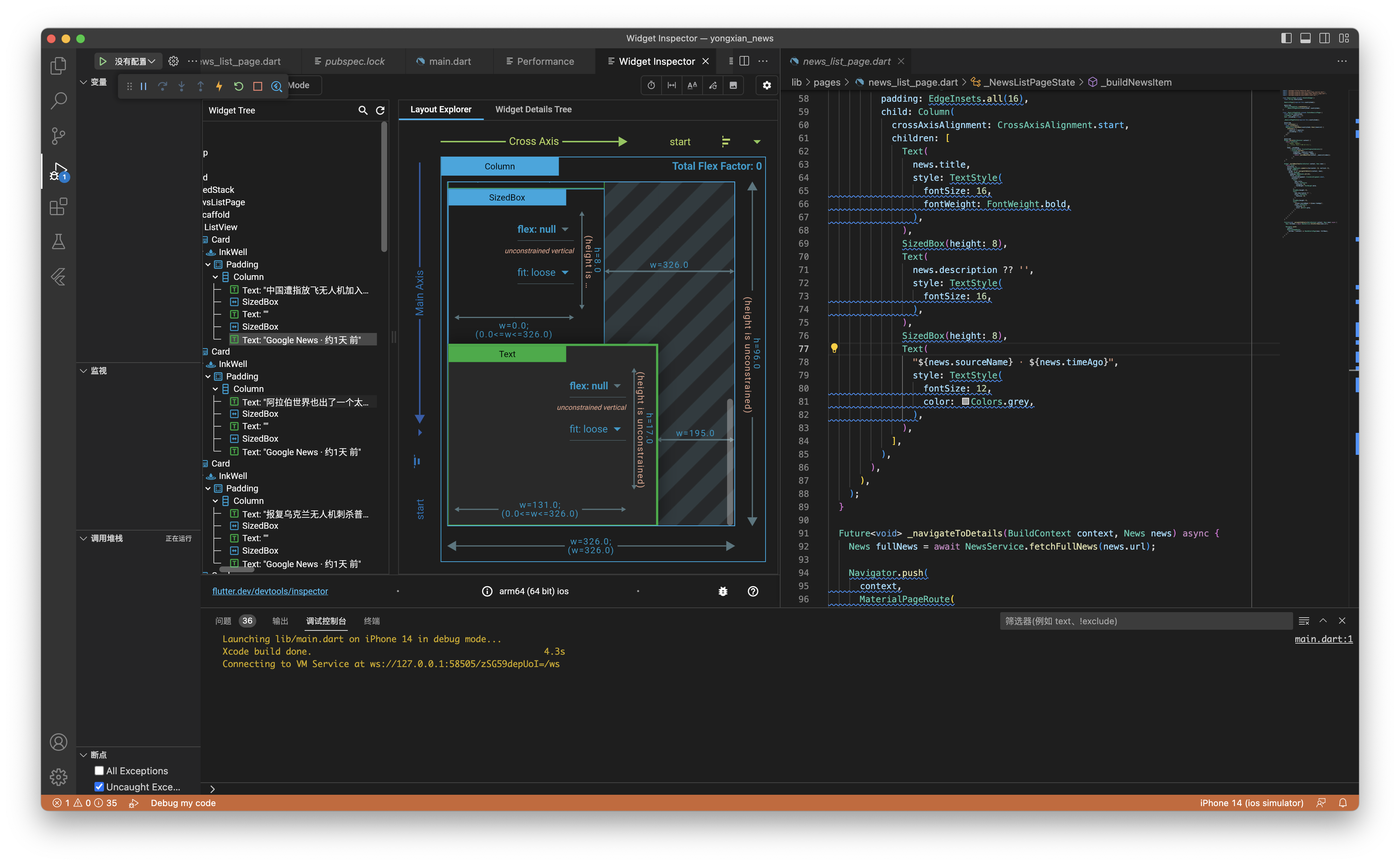Open the Accounts menu icon
Image resolution: width=1400 pixels, height=865 pixels.
point(58,742)
